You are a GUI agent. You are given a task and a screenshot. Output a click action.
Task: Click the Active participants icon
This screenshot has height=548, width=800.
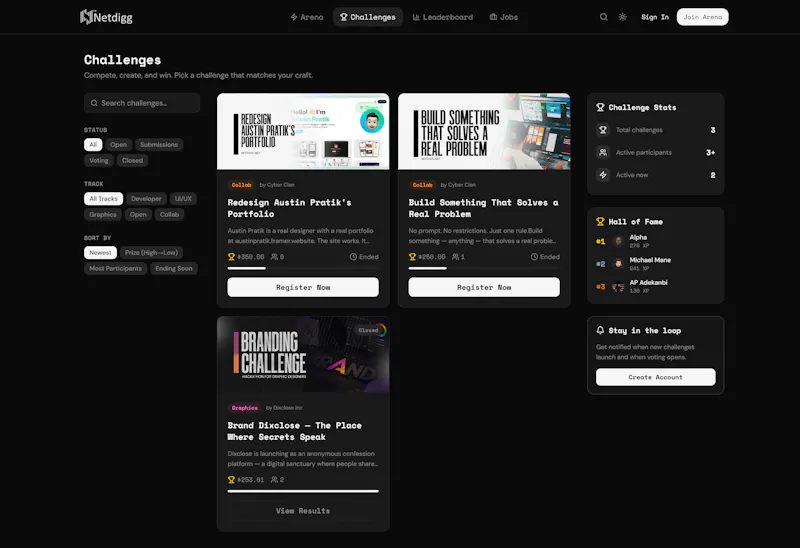pos(603,153)
